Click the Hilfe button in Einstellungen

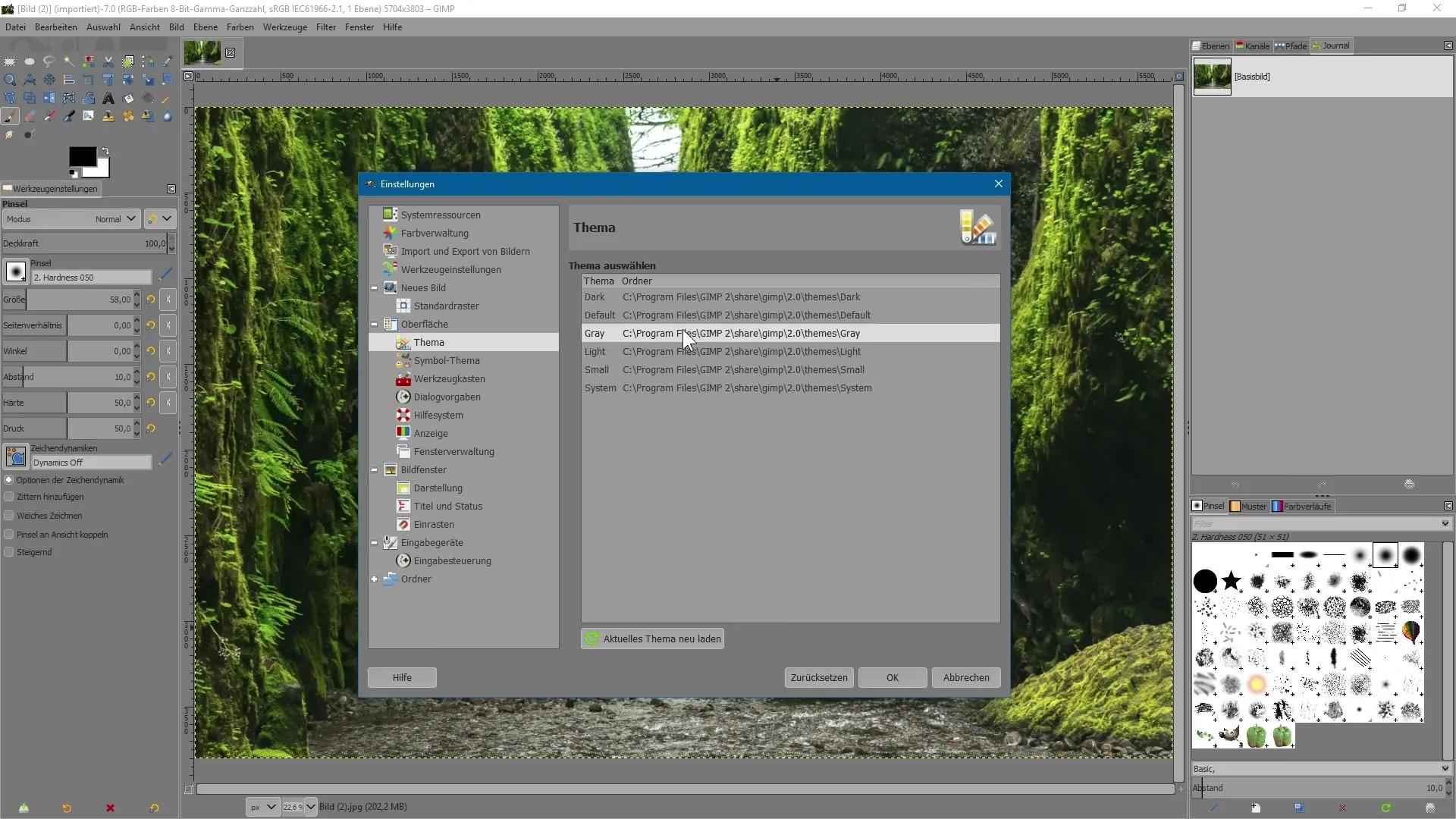(x=402, y=678)
